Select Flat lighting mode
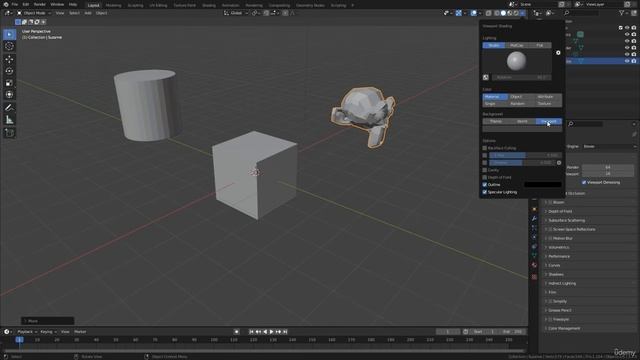Image resolution: width=640 pixels, height=360 pixels. coord(540,45)
